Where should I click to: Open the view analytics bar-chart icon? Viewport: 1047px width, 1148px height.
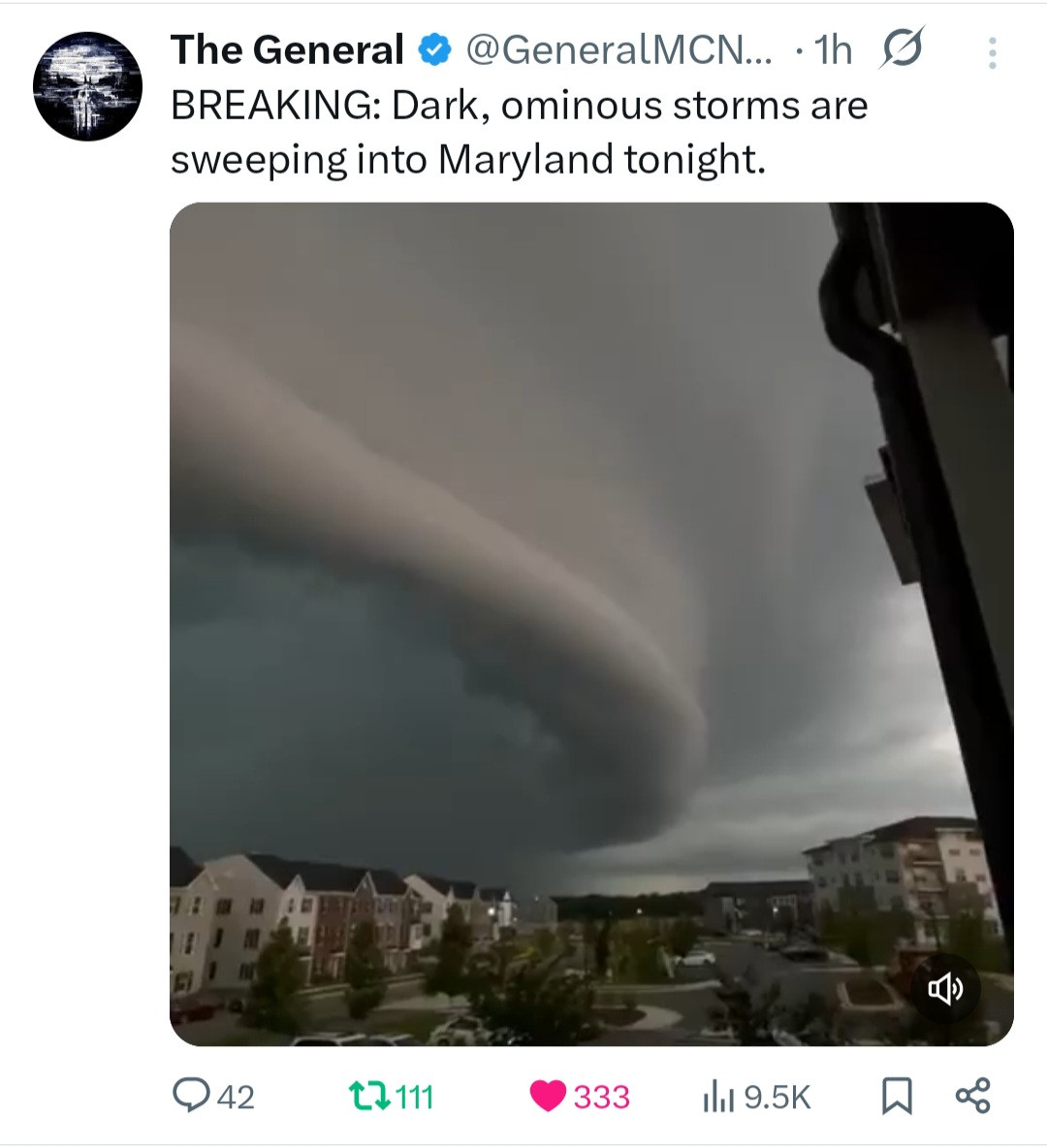tap(718, 1098)
